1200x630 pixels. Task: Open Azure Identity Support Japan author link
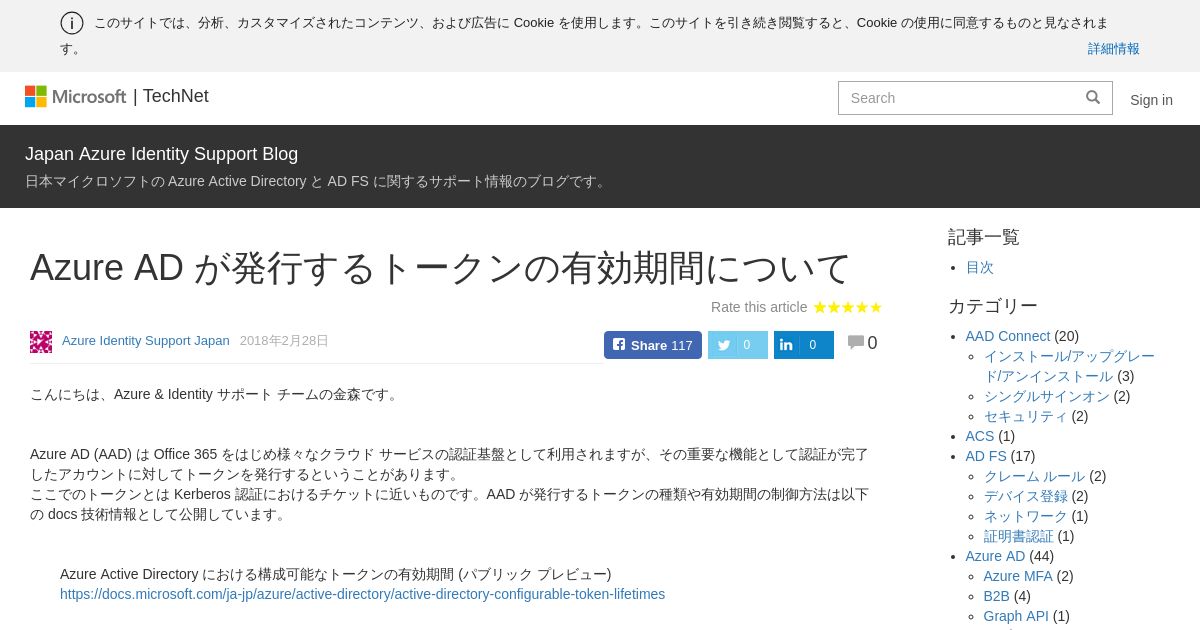(x=146, y=341)
